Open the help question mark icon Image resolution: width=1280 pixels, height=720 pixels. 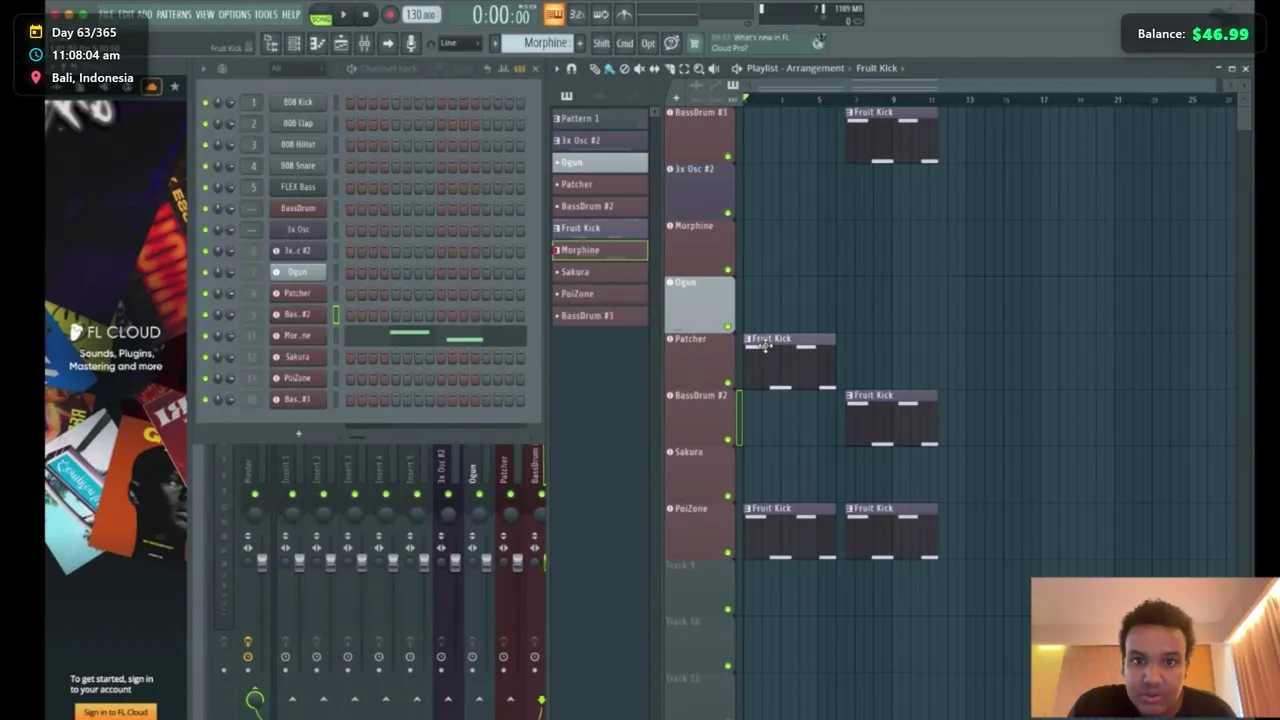pos(671,43)
